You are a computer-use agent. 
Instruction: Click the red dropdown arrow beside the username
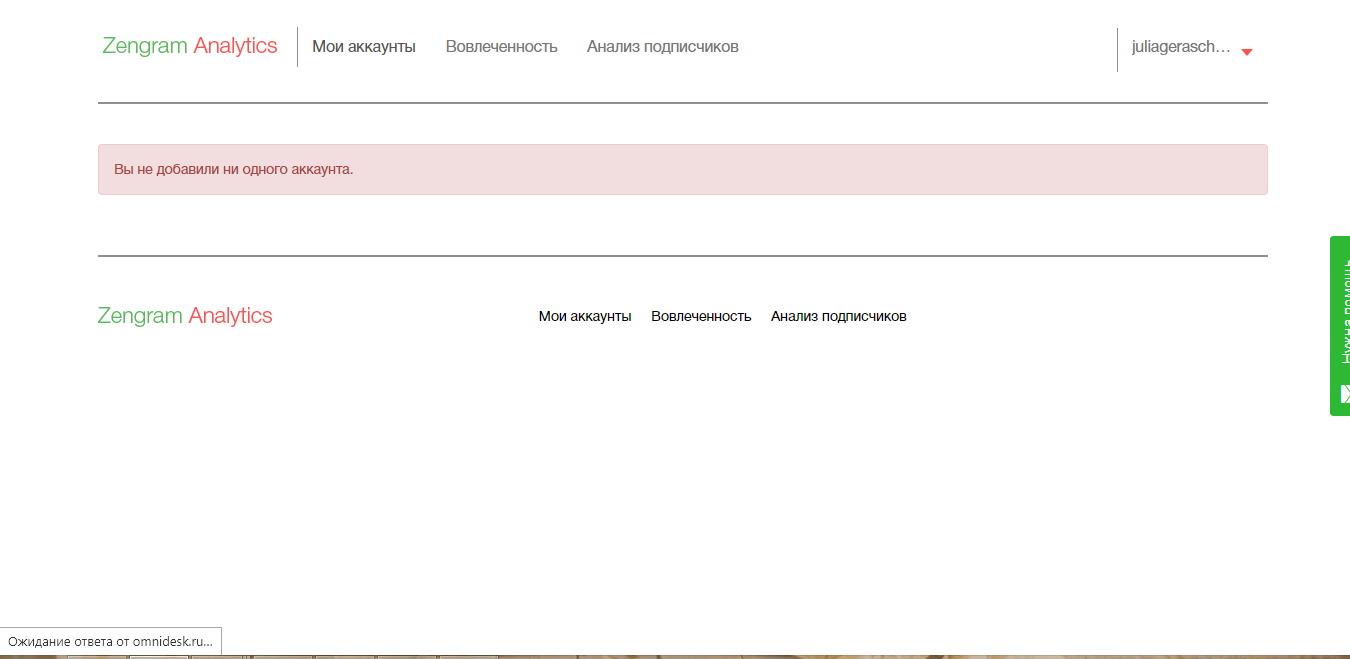click(x=1246, y=52)
